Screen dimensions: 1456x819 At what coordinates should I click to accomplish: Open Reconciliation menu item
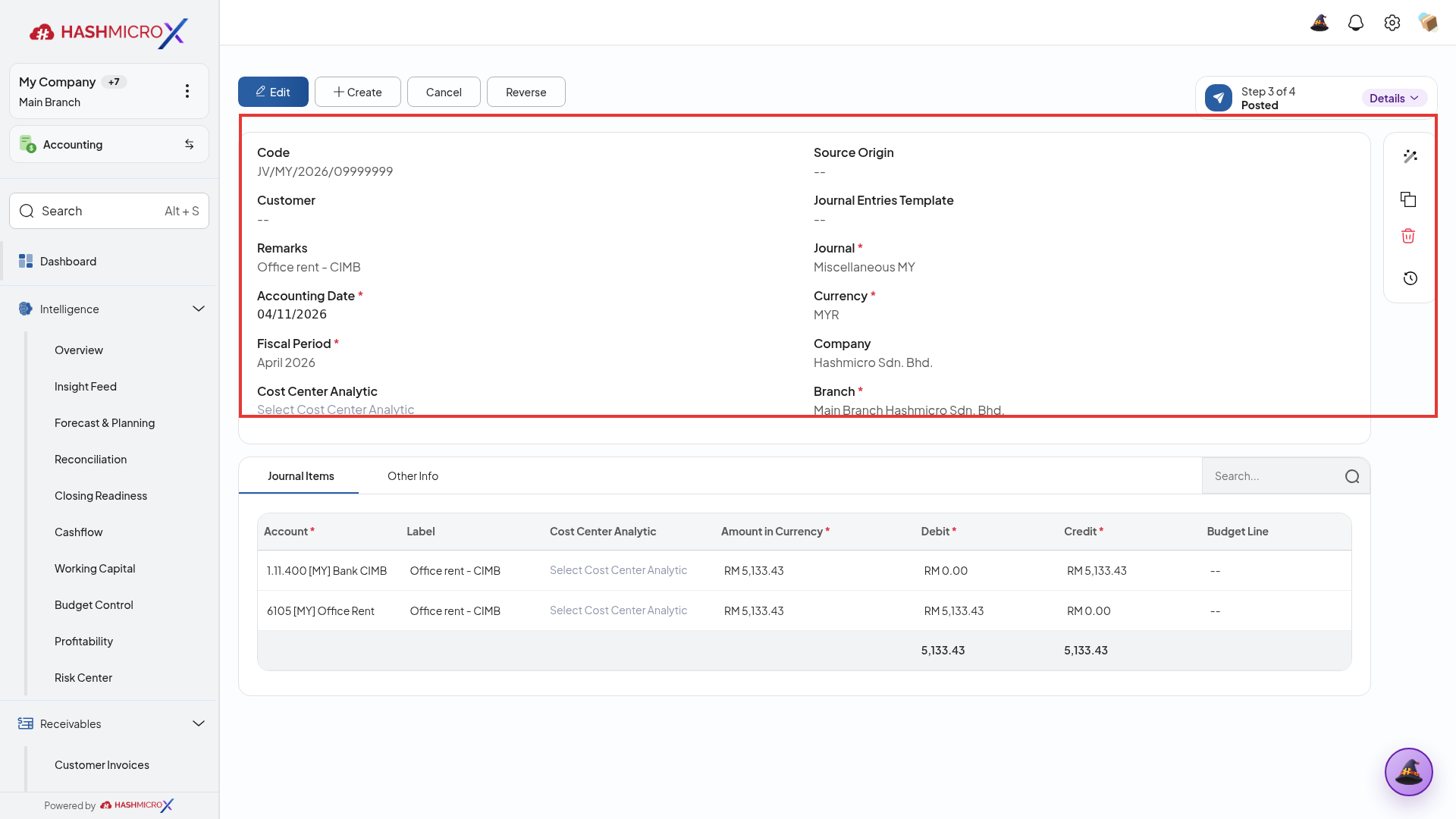(90, 459)
